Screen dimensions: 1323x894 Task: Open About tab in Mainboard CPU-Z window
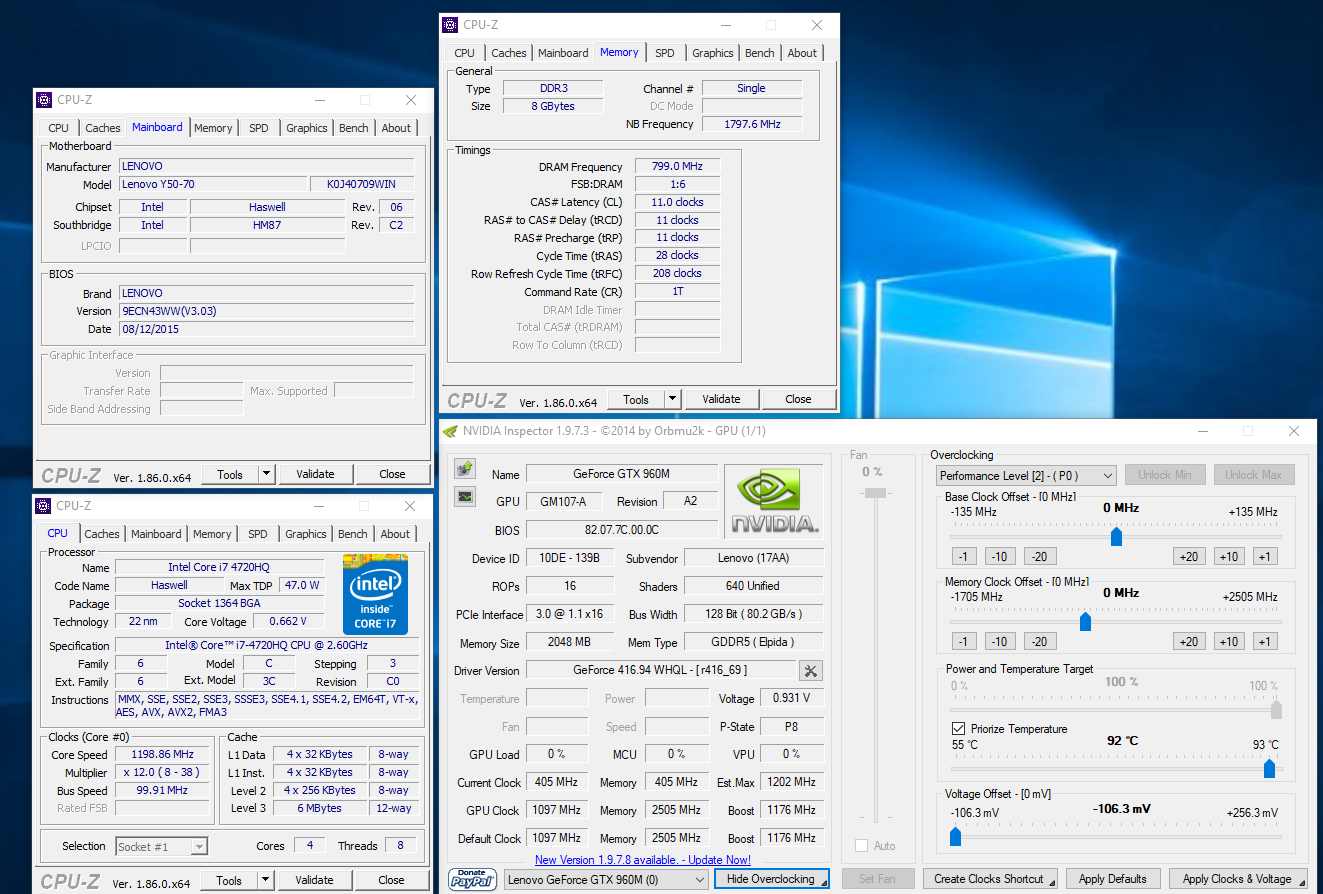(x=396, y=128)
